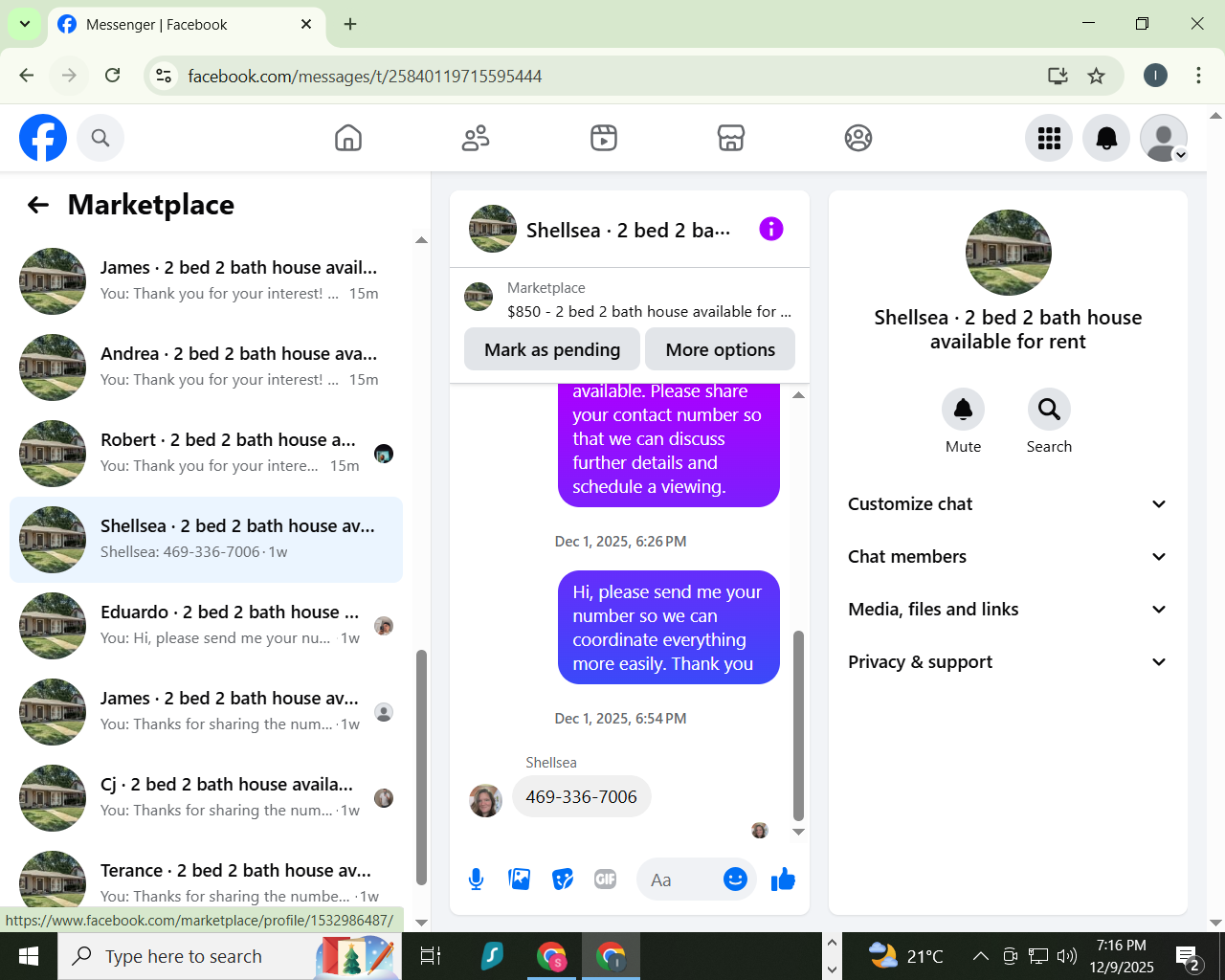The width and height of the screenshot is (1225, 980).
Task: Click the phone number message 469-336-7006
Action: click(581, 796)
